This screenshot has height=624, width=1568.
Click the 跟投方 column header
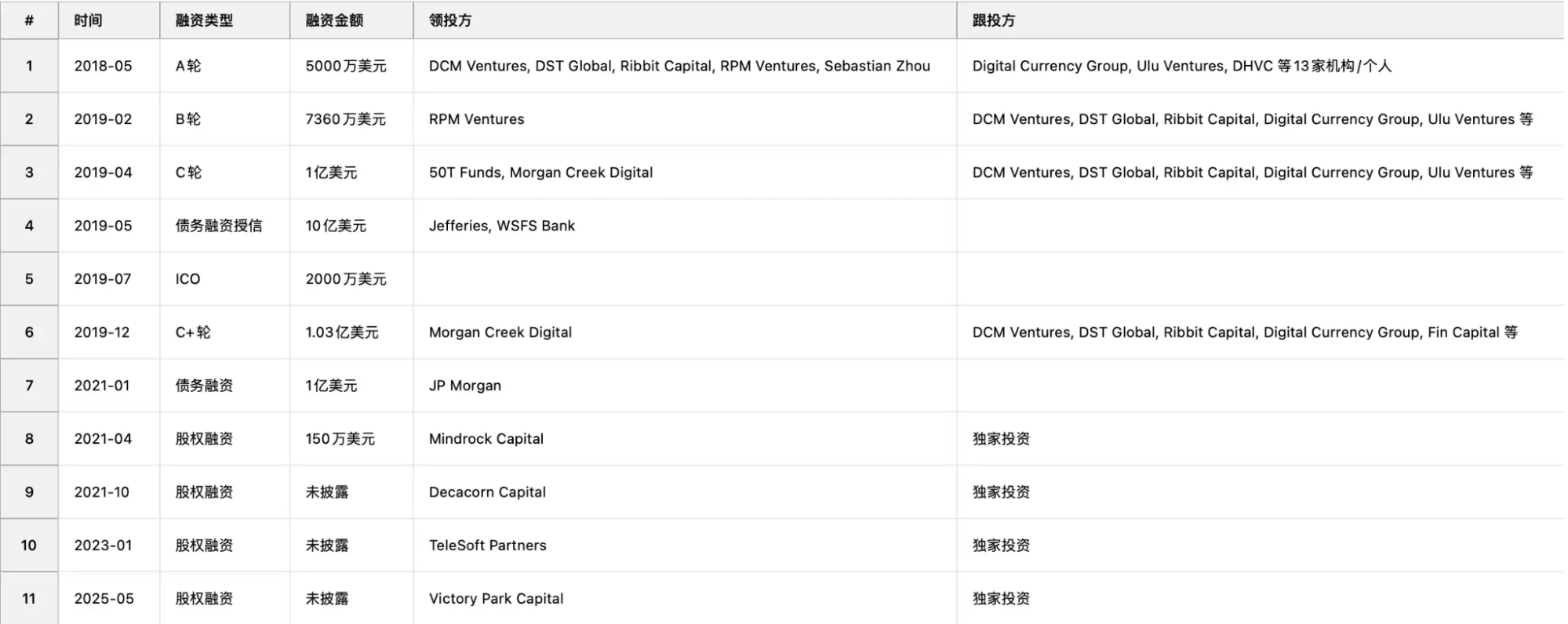click(x=1261, y=20)
